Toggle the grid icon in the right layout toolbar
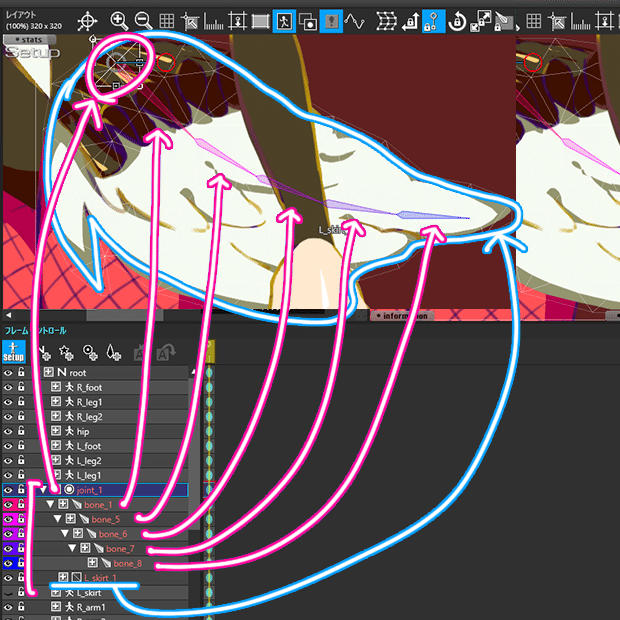 (533, 21)
